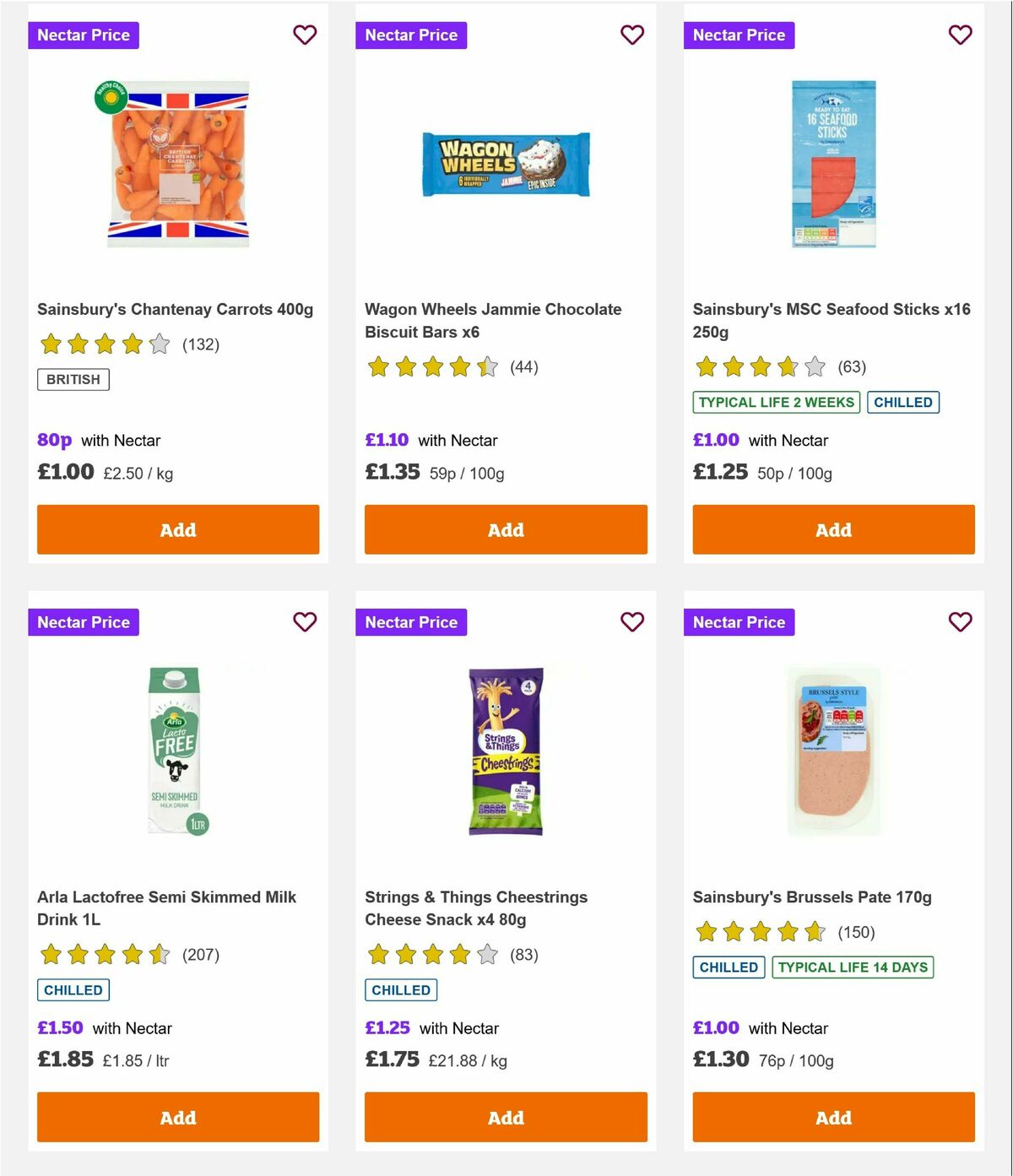
Task: Click the heart icon on Wagon Wheels Jammie Bars
Action: pos(632,35)
